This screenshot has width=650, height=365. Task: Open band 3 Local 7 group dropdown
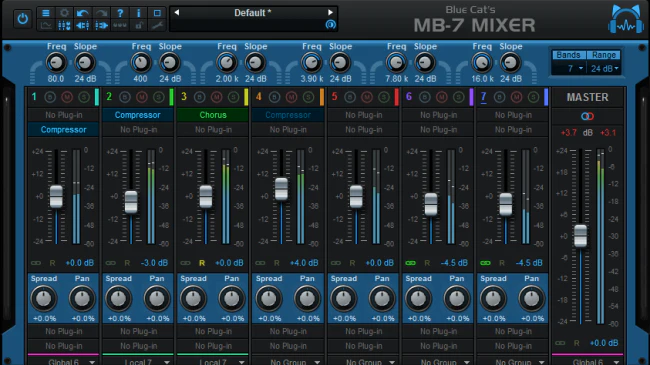click(212, 361)
